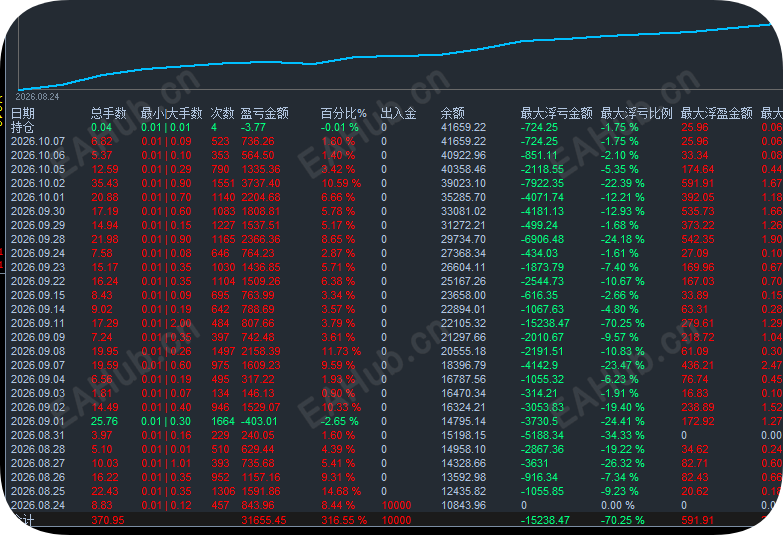Click trade count 1664 cell
The height and width of the screenshot is (535, 783).
click(223, 421)
